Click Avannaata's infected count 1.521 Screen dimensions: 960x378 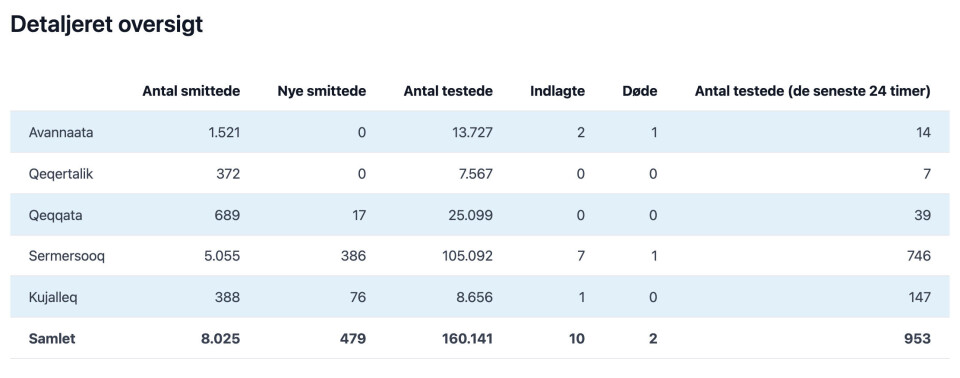point(224,132)
